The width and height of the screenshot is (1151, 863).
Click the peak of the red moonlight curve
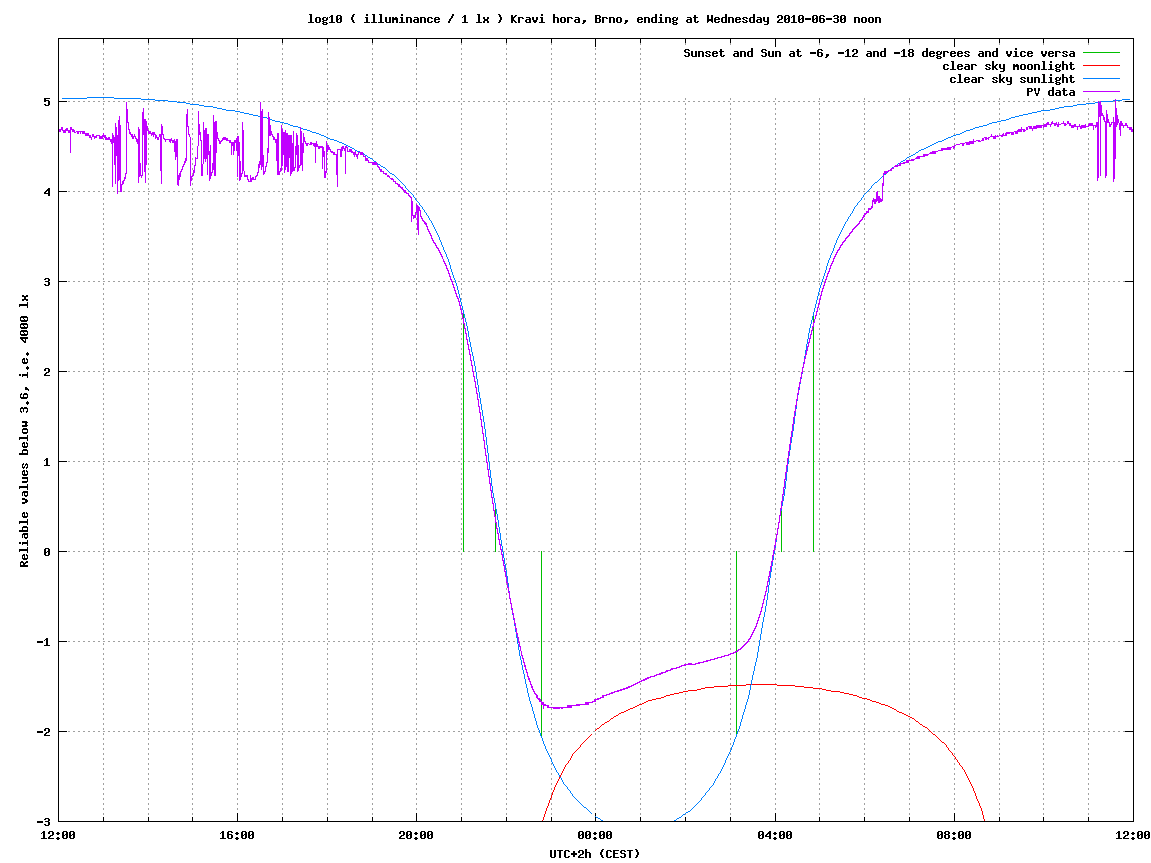click(x=763, y=685)
